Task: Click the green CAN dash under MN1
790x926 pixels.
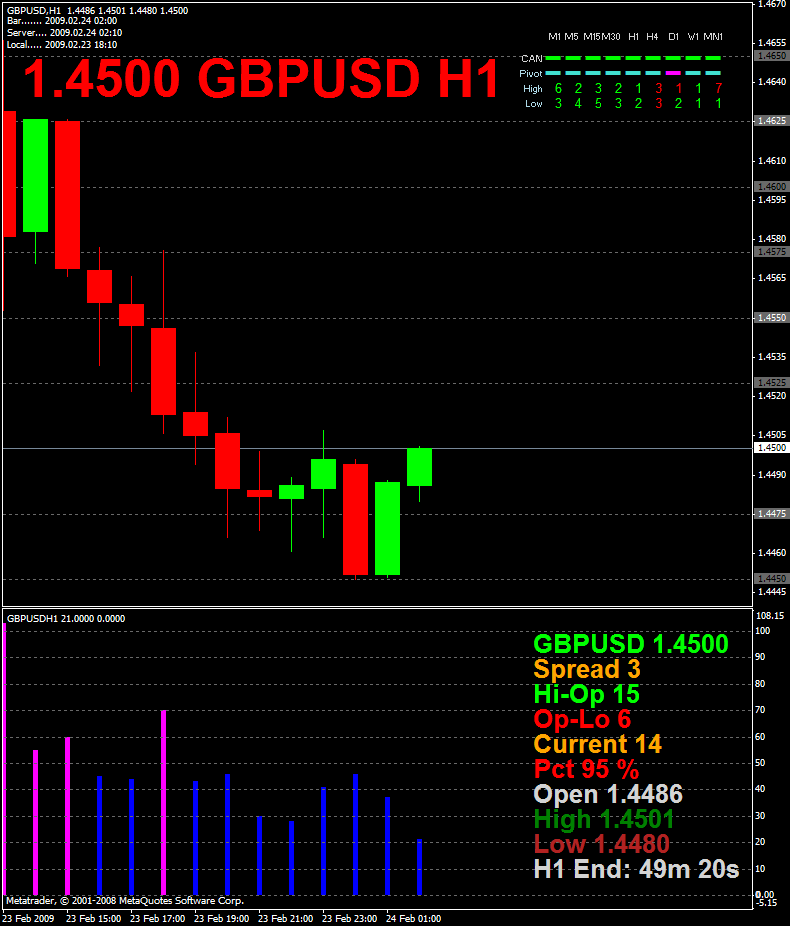Action: (713, 58)
